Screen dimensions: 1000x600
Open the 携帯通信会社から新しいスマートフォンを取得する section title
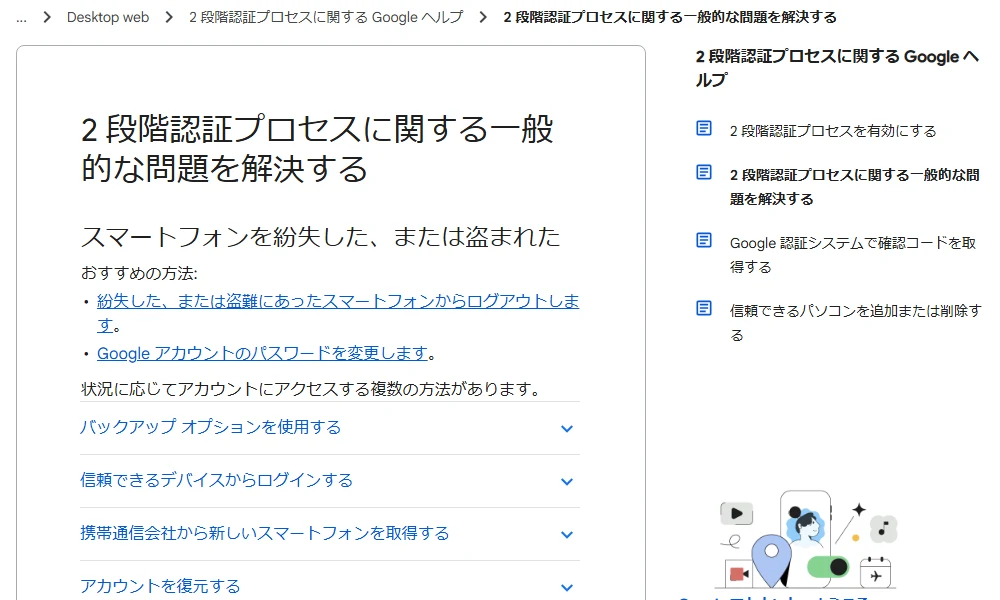pyautogui.click(x=265, y=533)
